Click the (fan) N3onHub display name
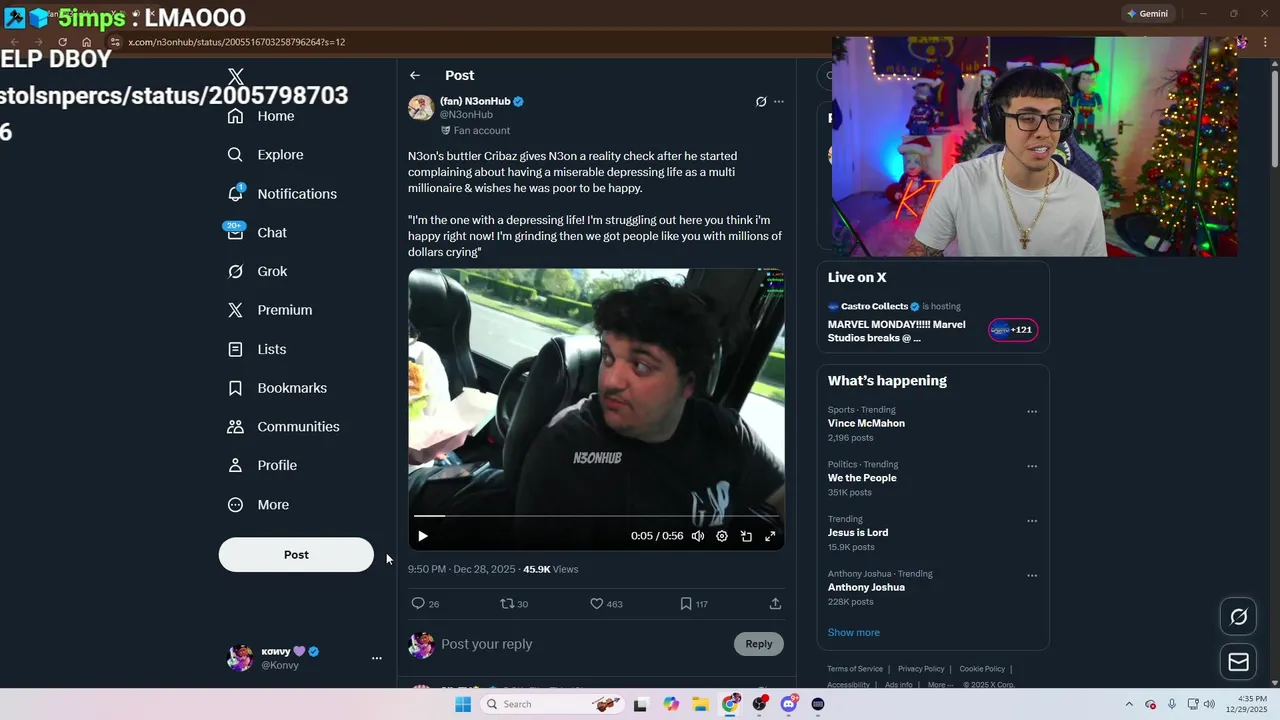 (x=475, y=101)
